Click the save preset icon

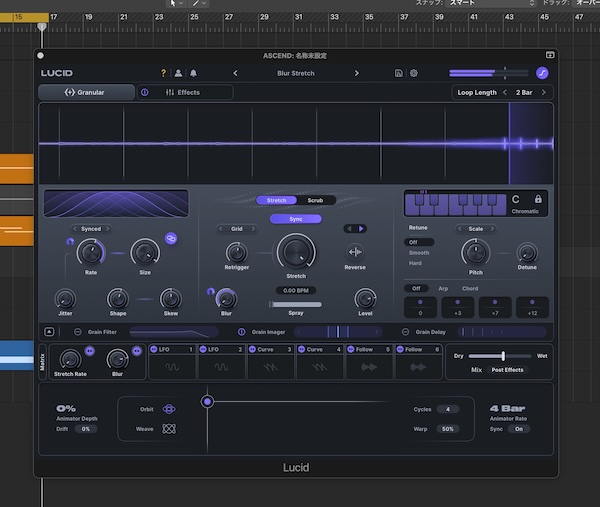[x=398, y=73]
